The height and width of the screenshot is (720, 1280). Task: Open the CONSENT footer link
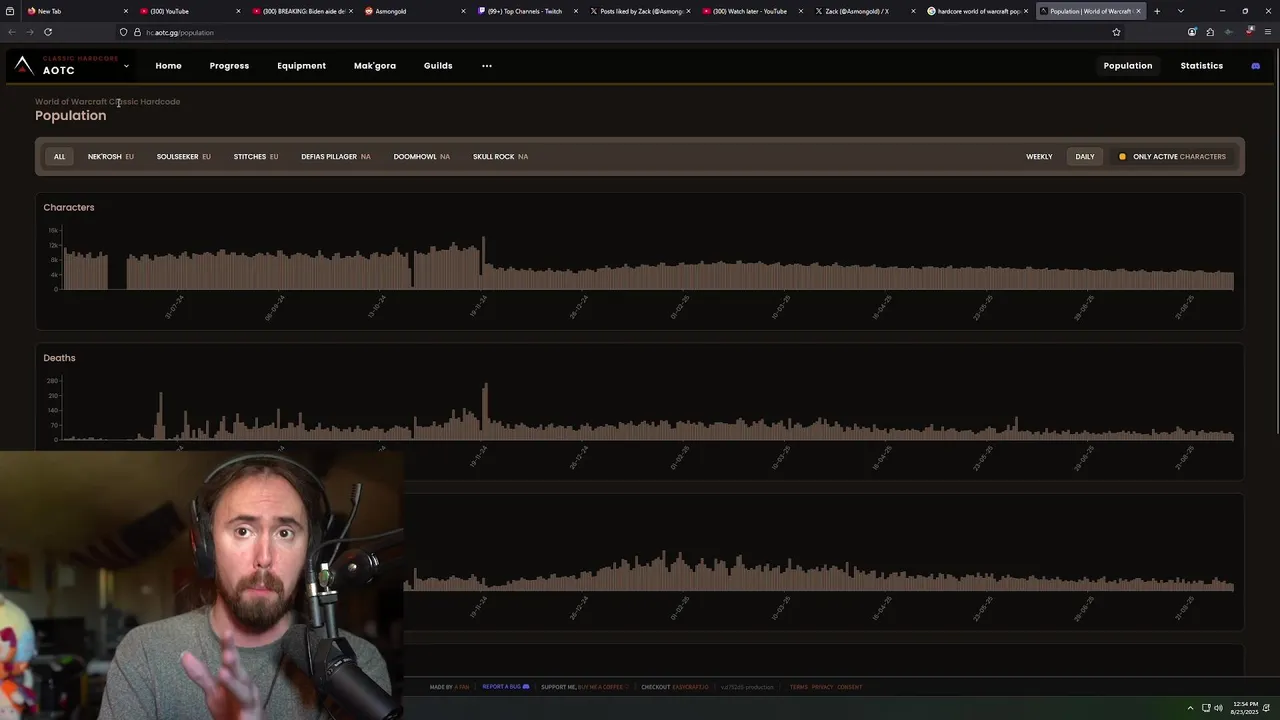pyautogui.click(x=849, y=687)
